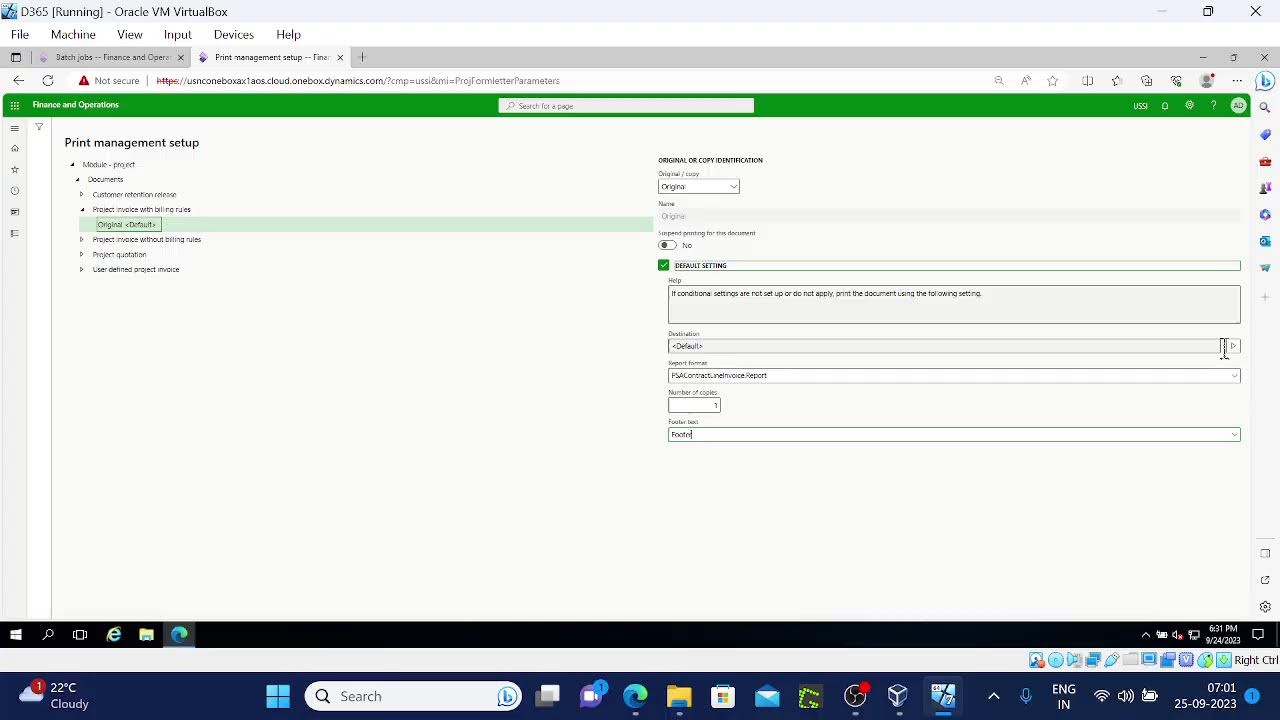Open the VirtualBox Help menu
1280x720 pixels.
288,34
